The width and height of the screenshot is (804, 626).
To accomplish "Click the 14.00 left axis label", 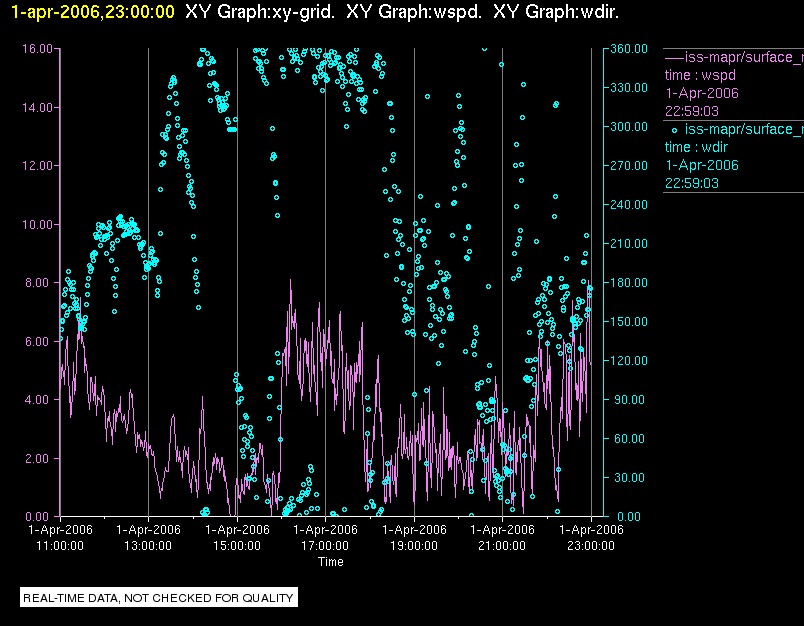I will (x=37, y=108).
